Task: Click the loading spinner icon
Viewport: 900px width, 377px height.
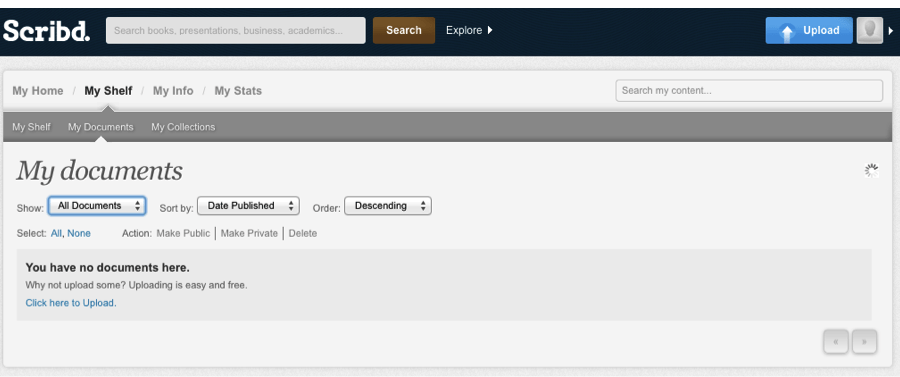Action: 871,170
